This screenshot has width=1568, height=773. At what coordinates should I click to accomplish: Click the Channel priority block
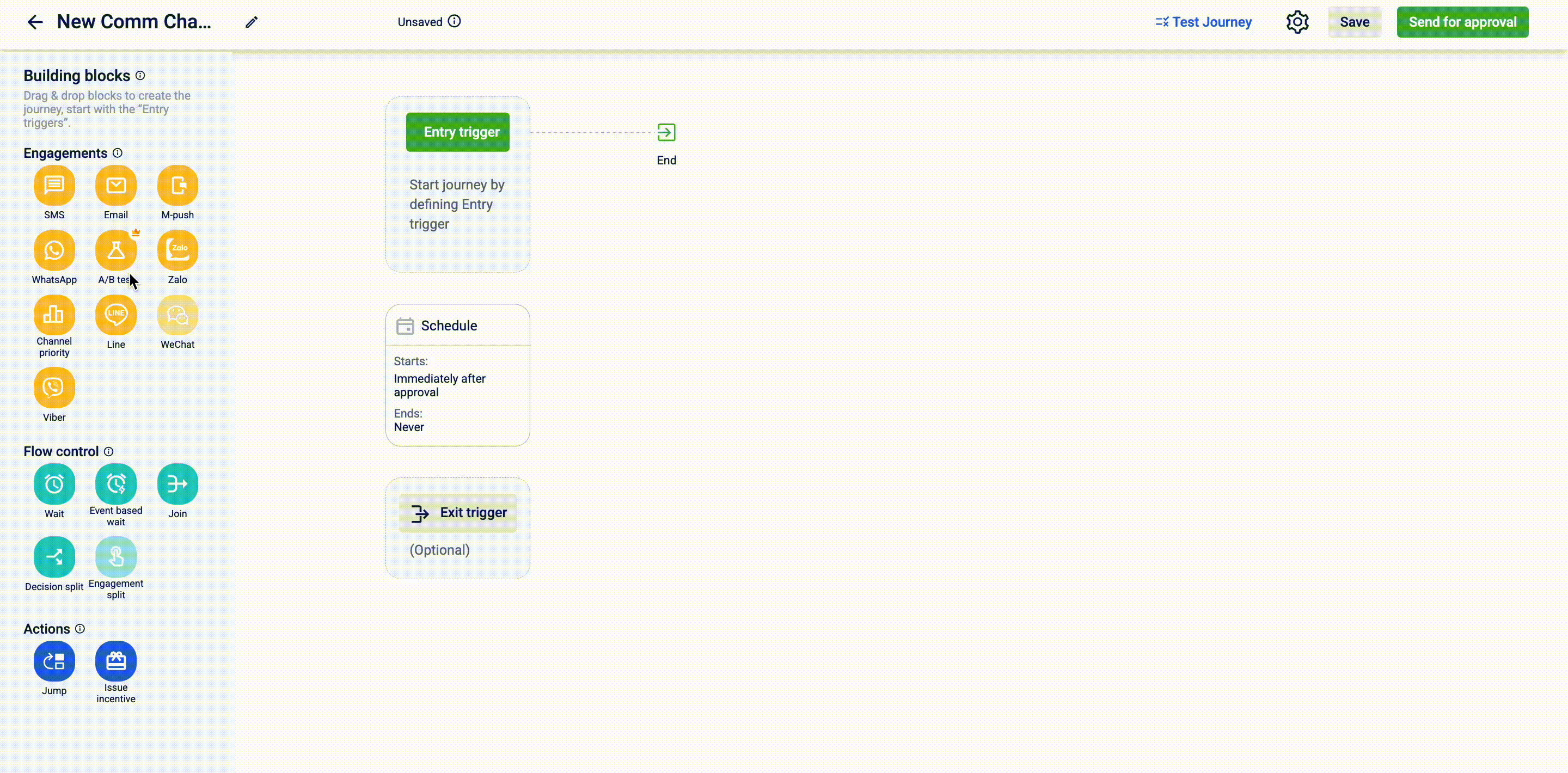point(54,315)
